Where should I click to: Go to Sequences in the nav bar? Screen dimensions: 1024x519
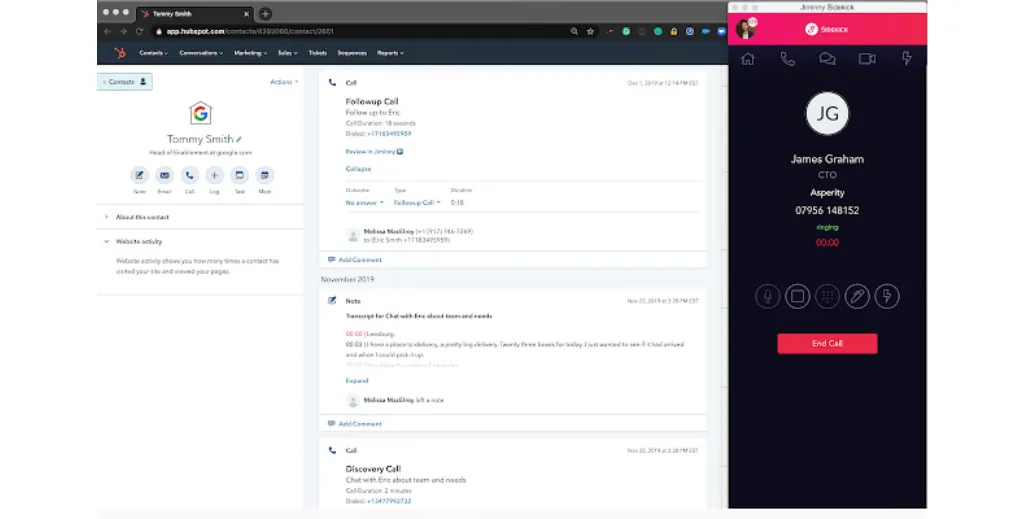point(352,53)
